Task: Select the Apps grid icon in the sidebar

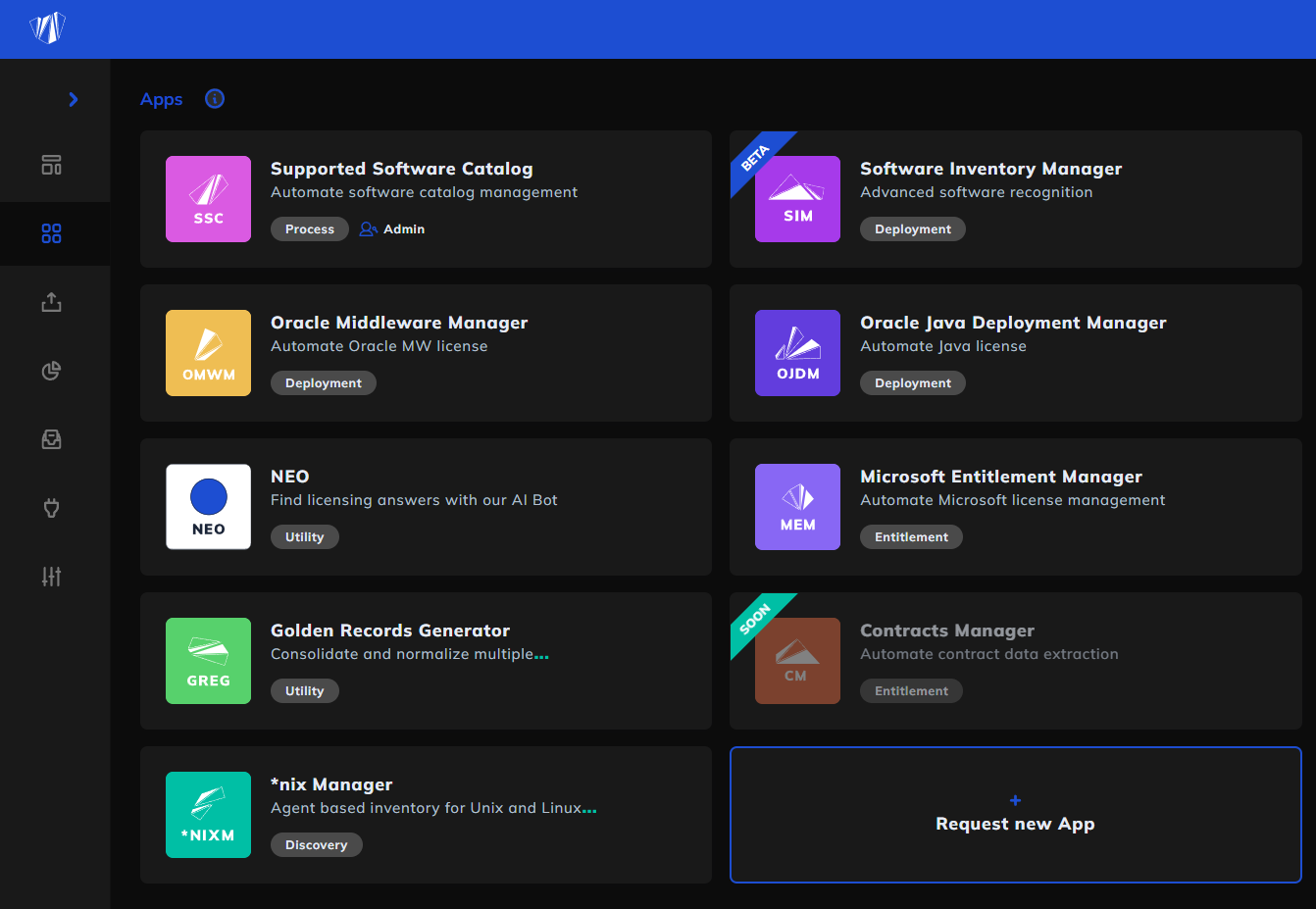Action: coord(52,233)
